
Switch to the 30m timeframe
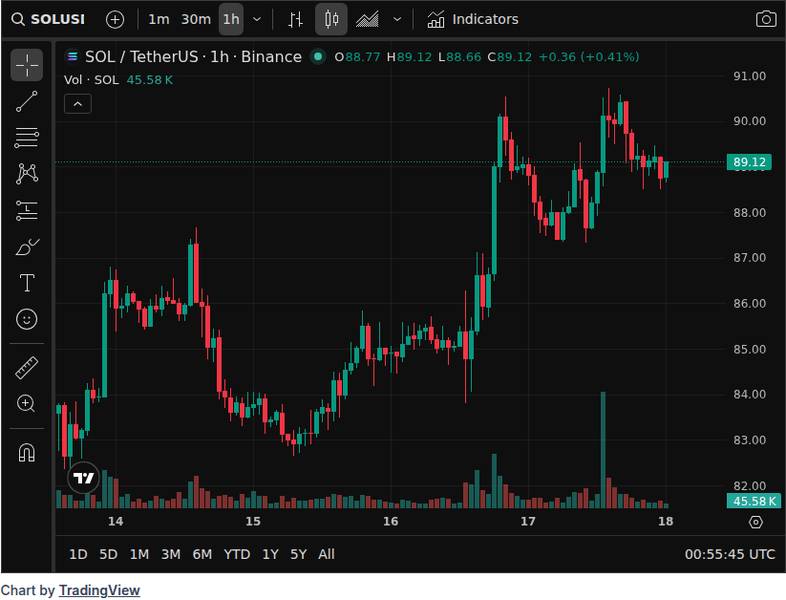195,20
